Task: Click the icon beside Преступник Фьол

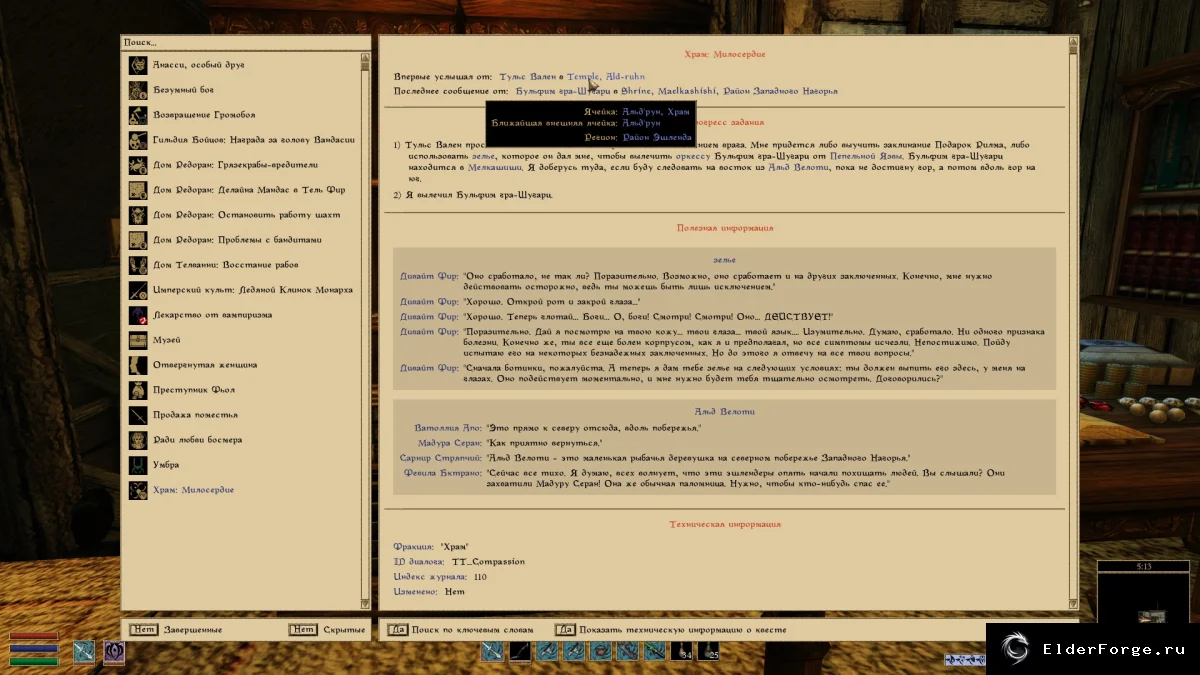Action: coord(138,390)
